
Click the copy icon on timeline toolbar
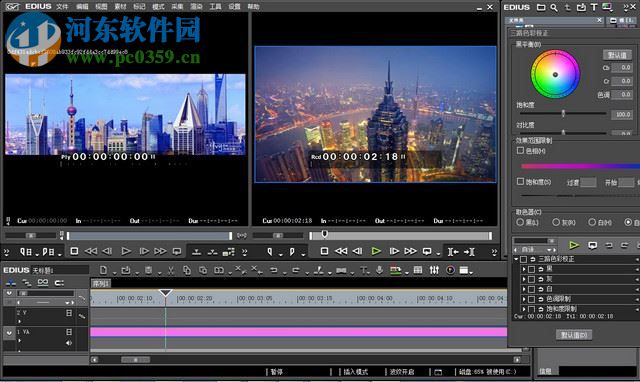[x=187, y=270]
